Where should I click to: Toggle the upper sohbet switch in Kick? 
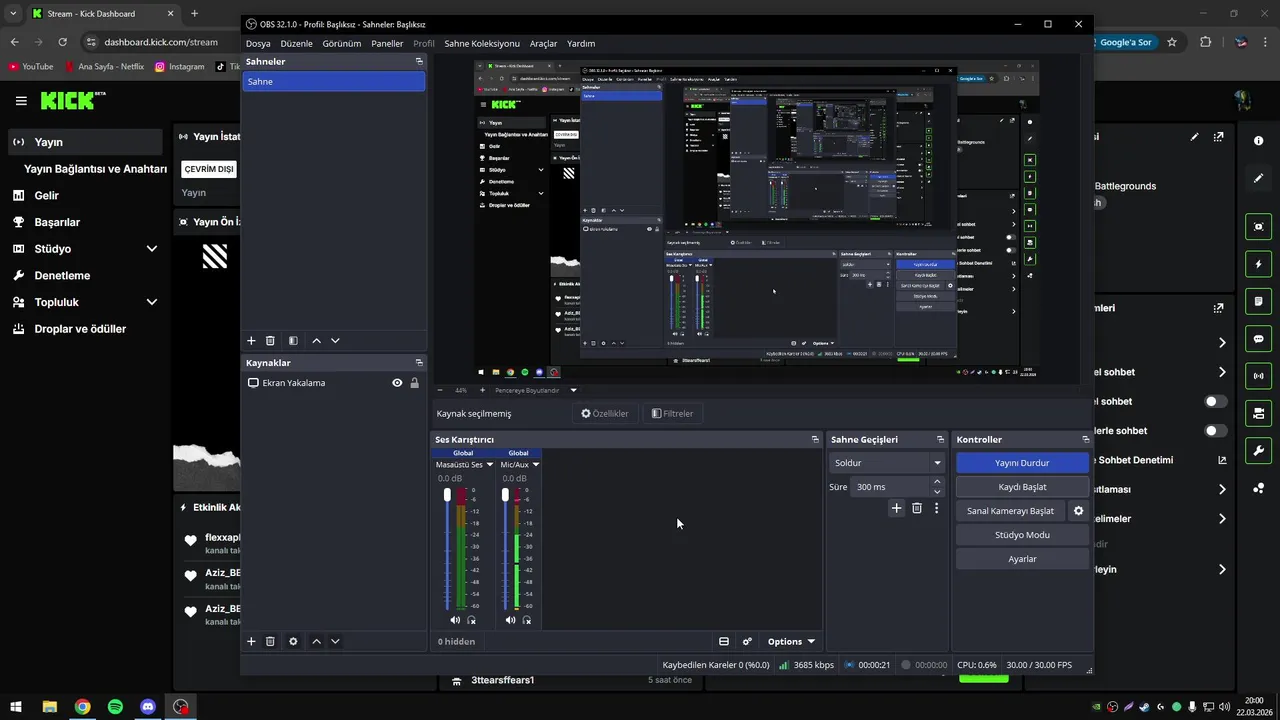point(1216,401)
